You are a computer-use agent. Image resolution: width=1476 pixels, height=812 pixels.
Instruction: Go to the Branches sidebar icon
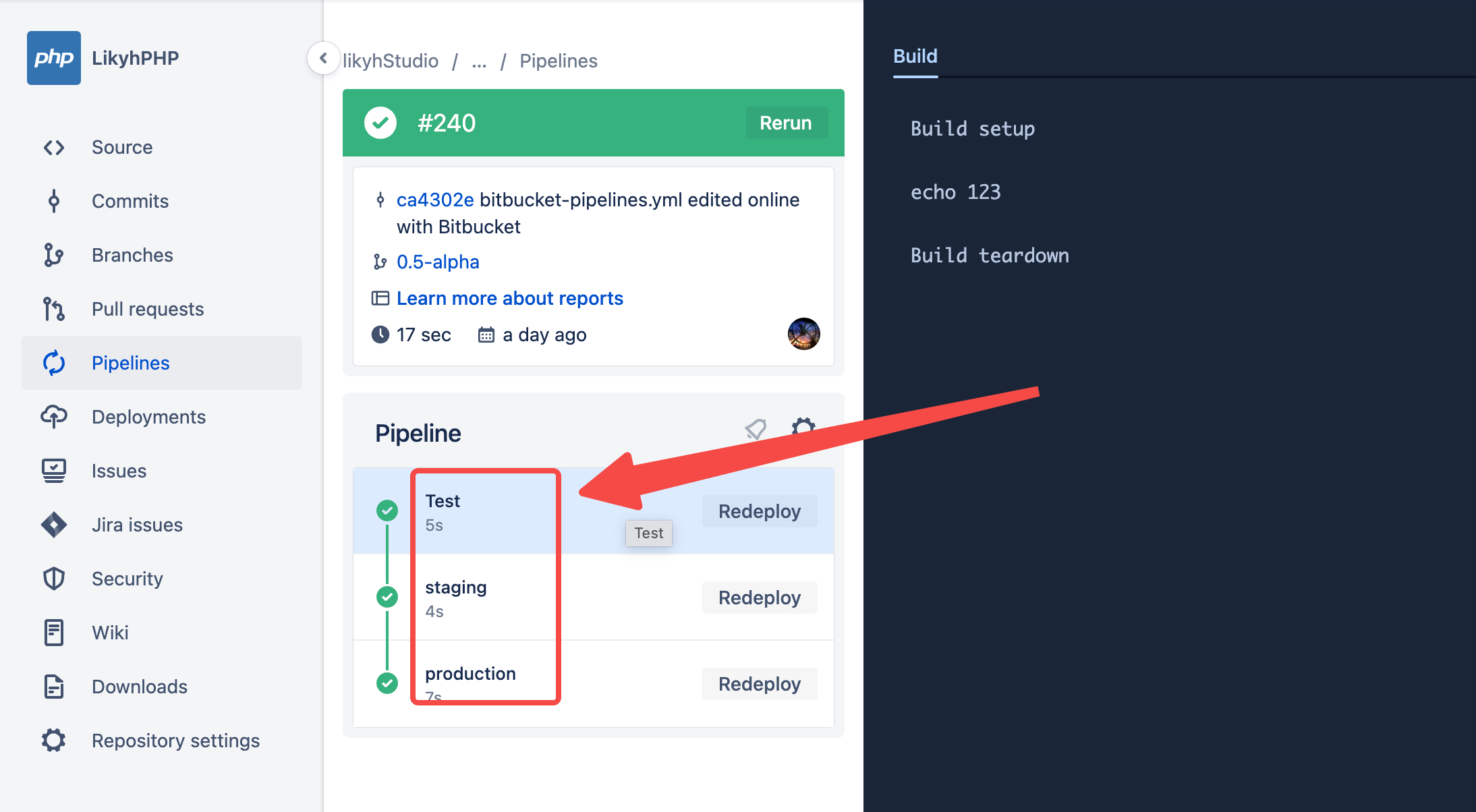[54, 255]
